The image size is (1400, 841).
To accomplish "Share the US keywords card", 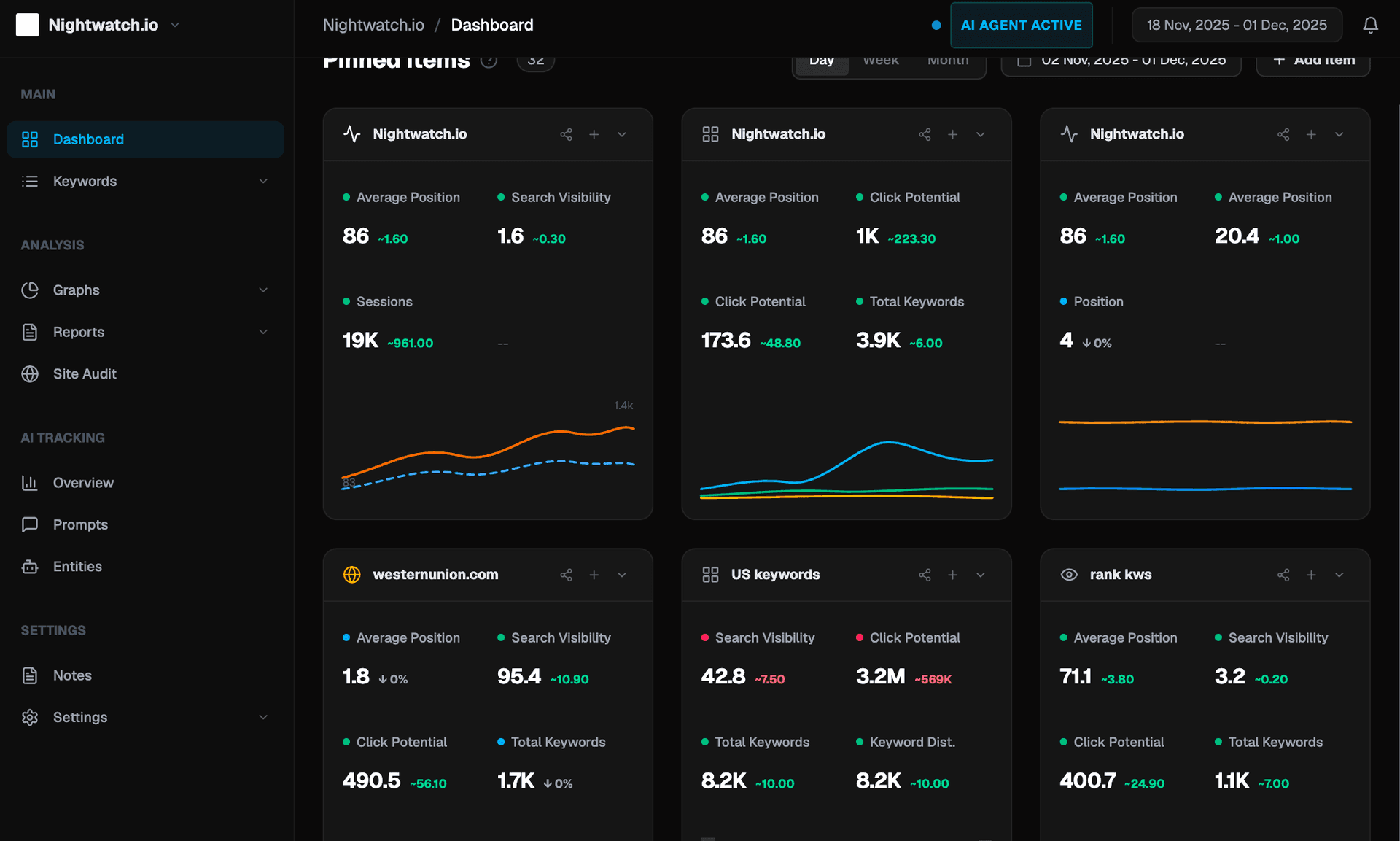I will tap(925, 575).
